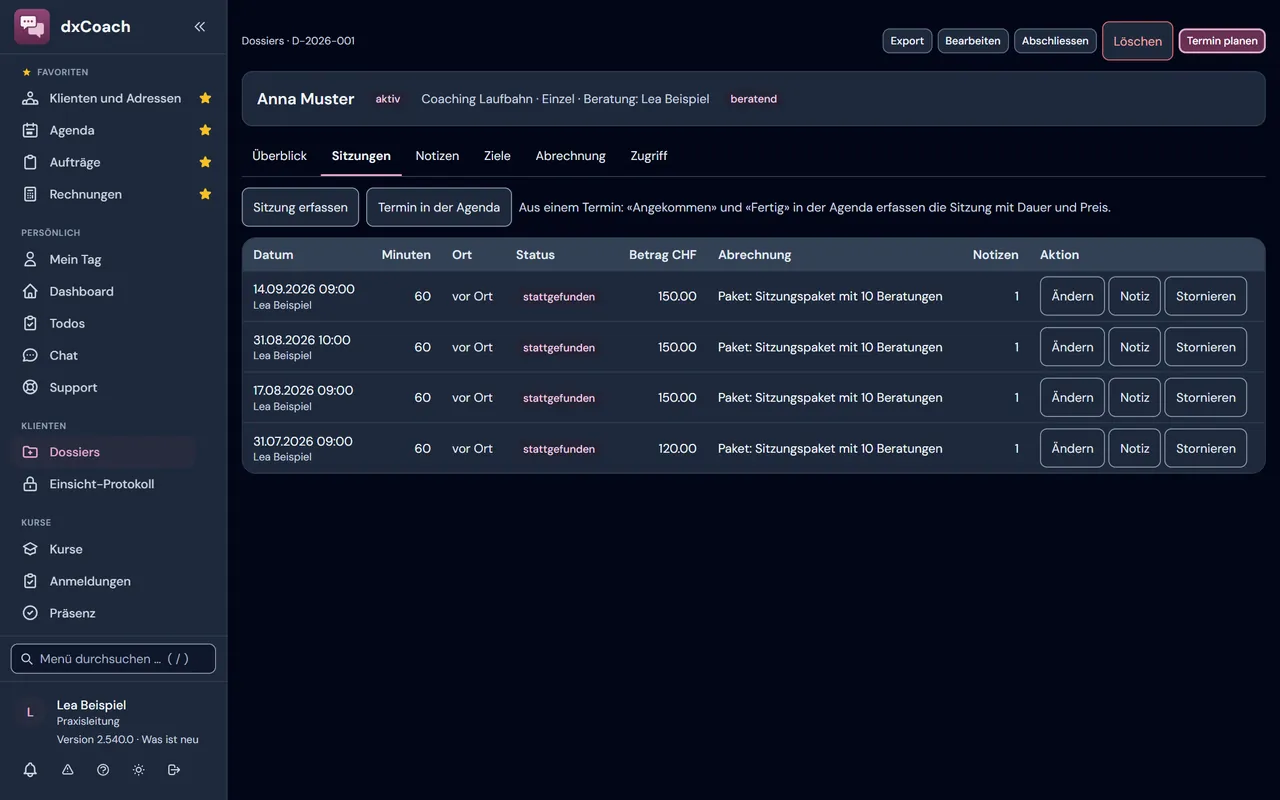This screenshot has width=1280, height=800.
Task: Collapse the sidebar with double chevron icon
Action: tap(200, 27)
